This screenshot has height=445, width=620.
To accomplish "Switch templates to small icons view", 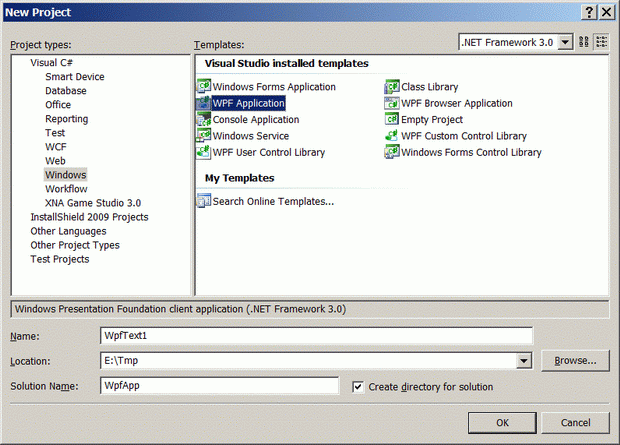I will (x=601, y=42).
